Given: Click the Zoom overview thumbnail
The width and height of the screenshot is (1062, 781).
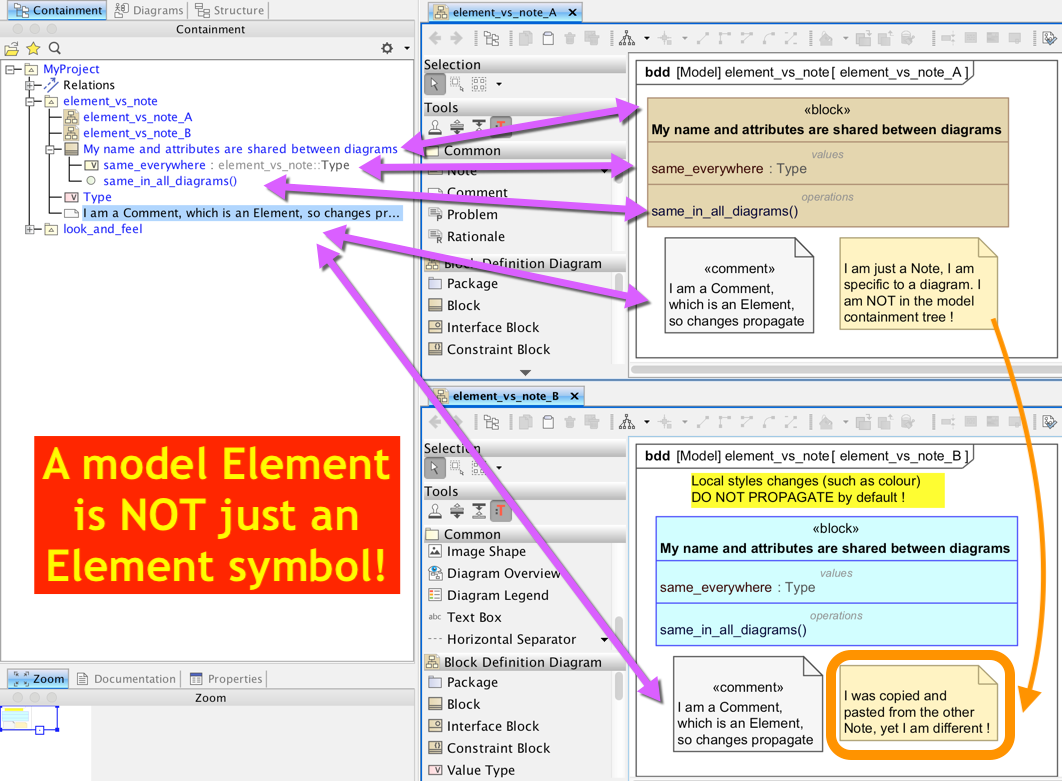Looking at the screenshot, I should pyautogui.click(x=30, y=718).
